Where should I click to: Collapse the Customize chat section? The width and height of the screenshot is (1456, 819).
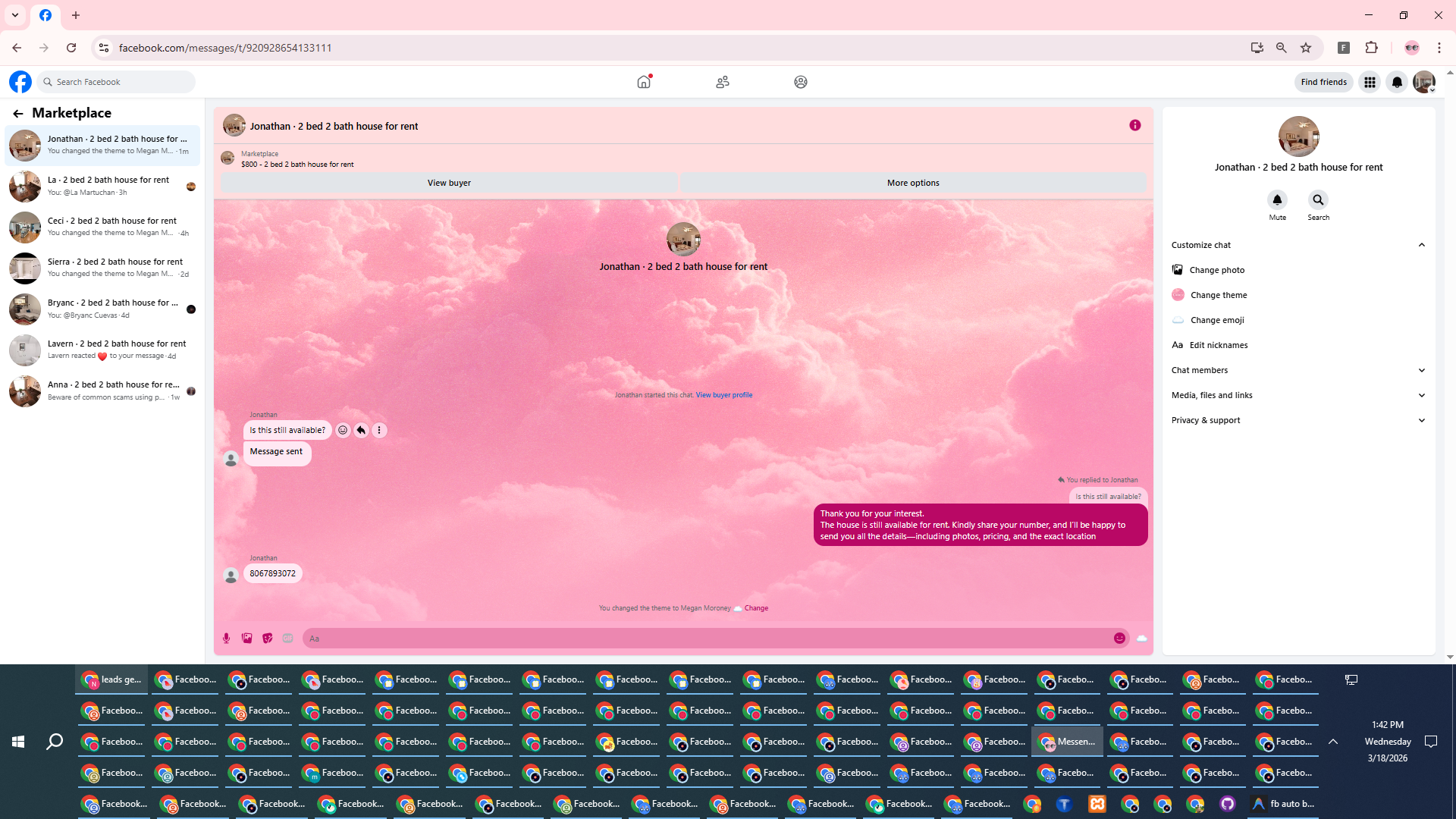click(1421, 245)
